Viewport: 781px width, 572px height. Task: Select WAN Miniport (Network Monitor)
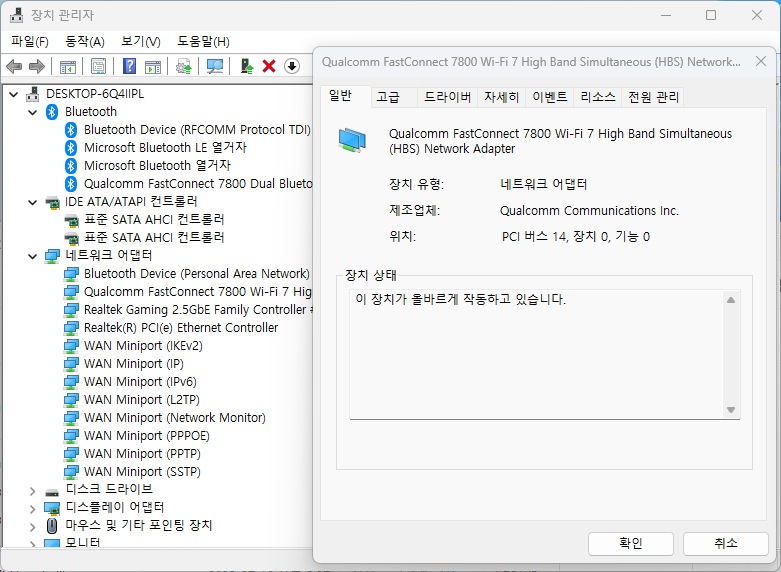(174, 418)
